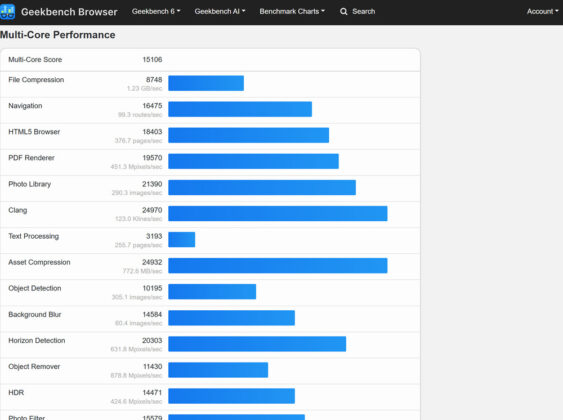Click the Horizon Detection label
Viewport: 563px width, 420px height.
click(37, 341)
